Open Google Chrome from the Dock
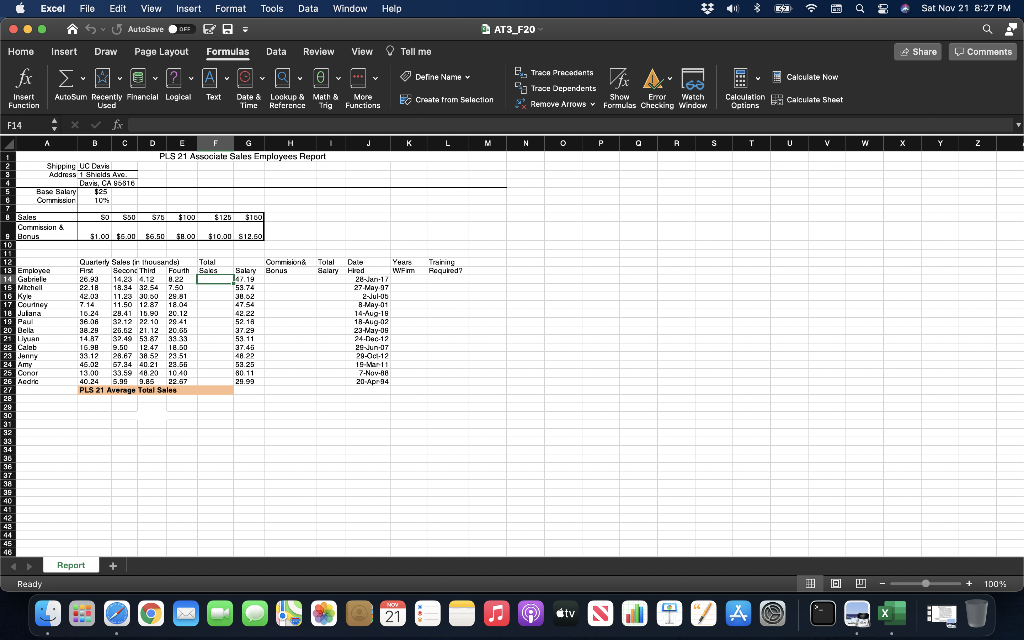Image resolution: width=1024 pixels, height=640 pixels. [x=151, y=613]
